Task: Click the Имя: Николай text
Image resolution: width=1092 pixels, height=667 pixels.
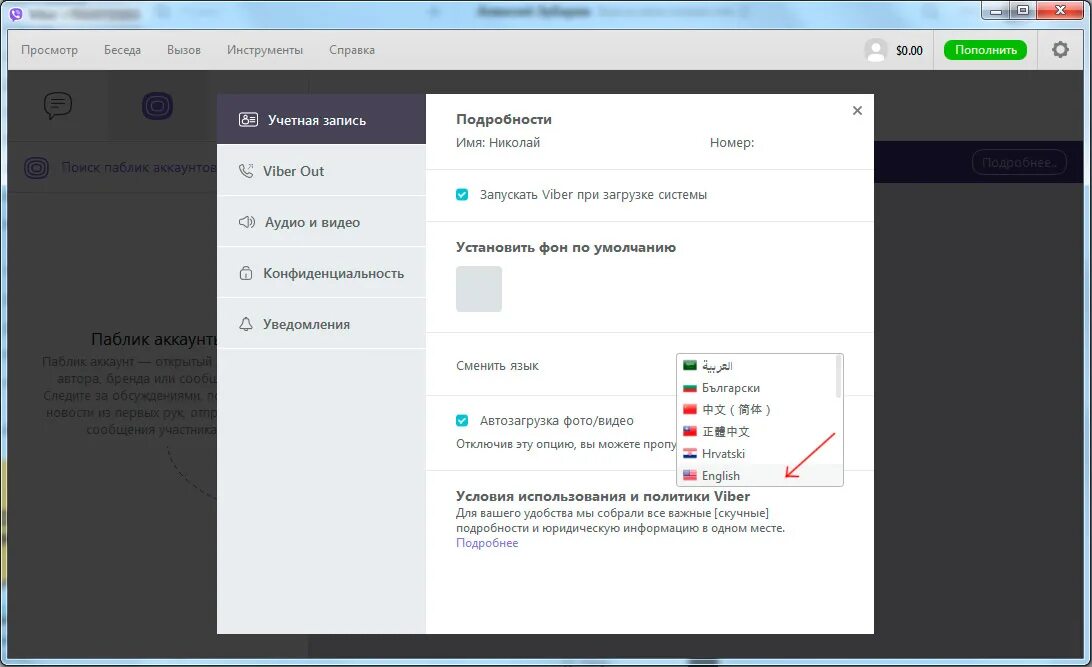Action: pyautogui.click(x=497, y=143)
